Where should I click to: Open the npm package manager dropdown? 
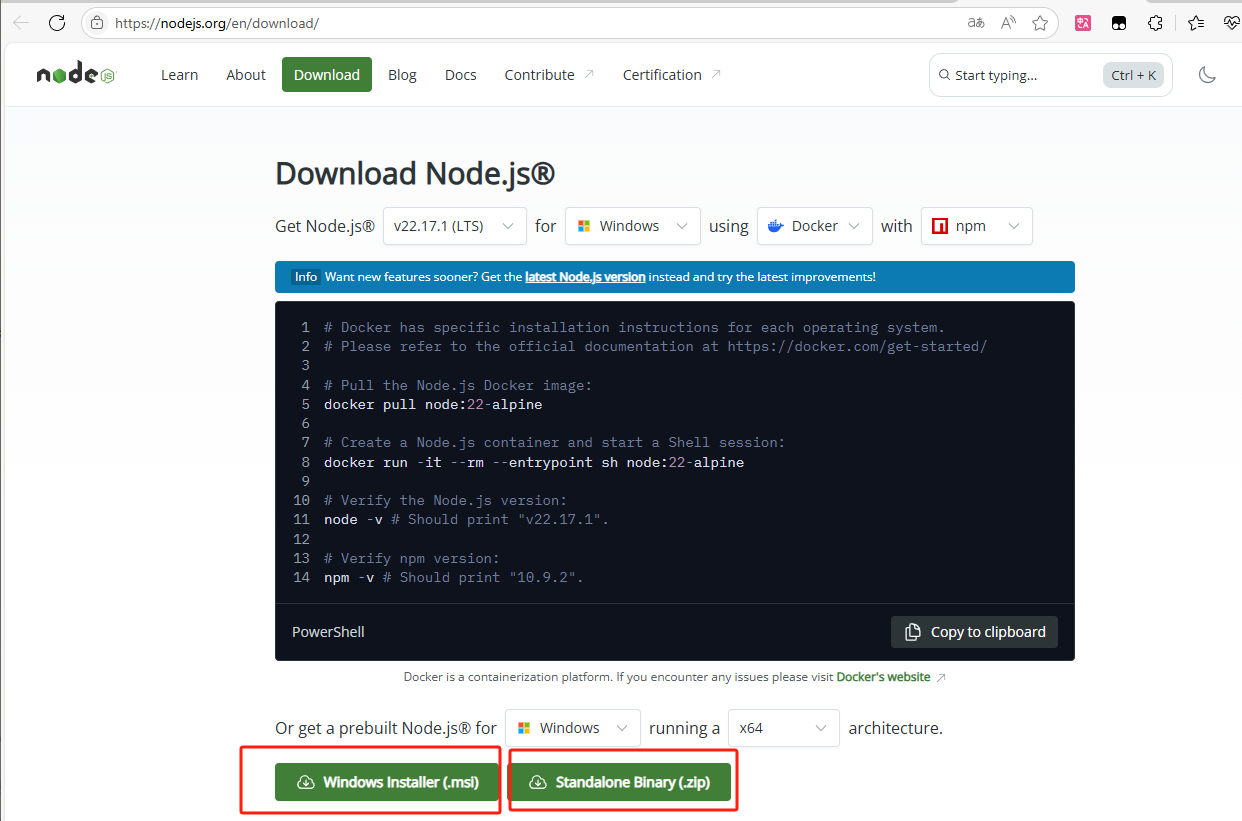(x=977, y=226)
